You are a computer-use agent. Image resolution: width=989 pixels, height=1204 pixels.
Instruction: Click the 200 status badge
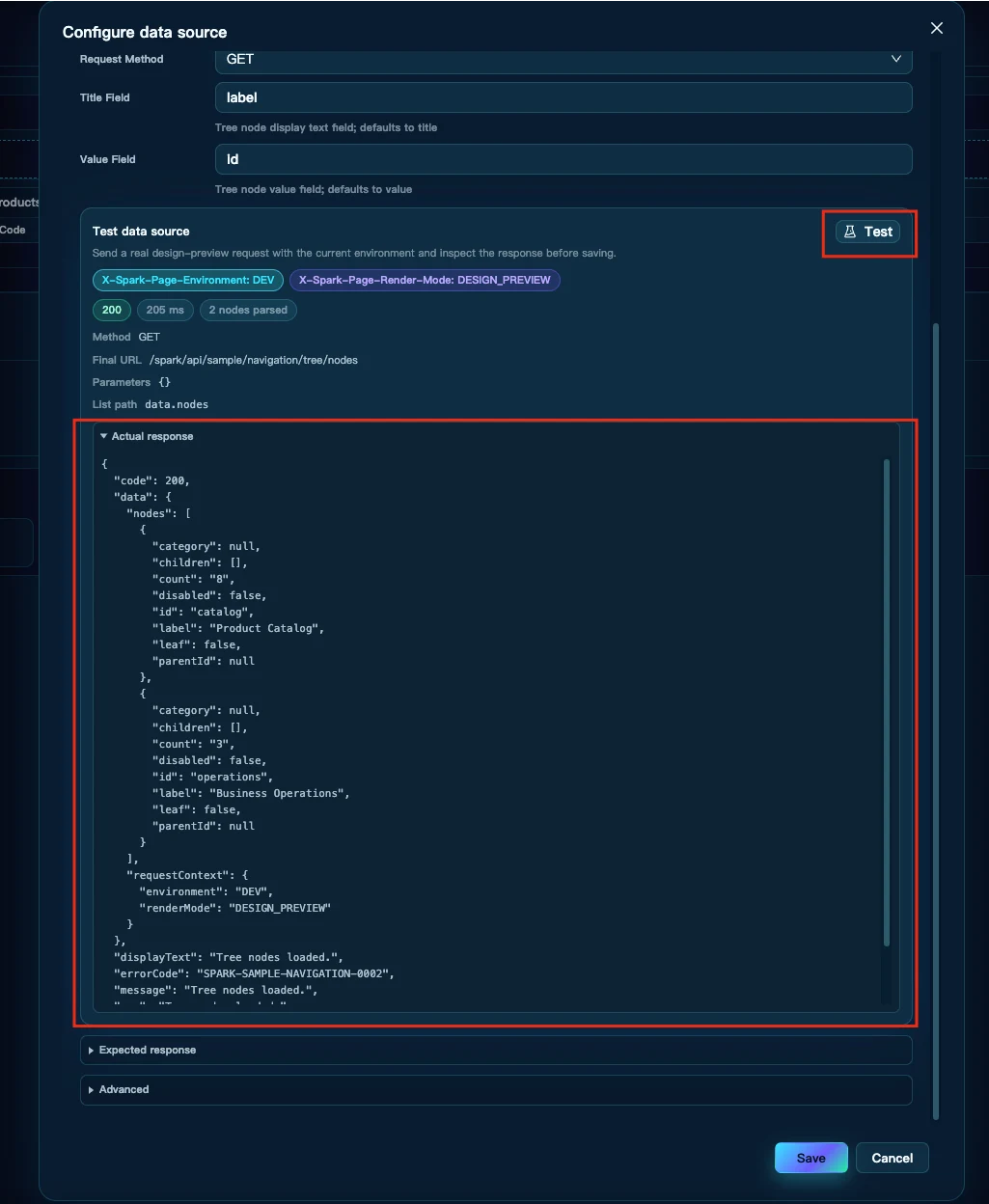click(x=112, y=310)
